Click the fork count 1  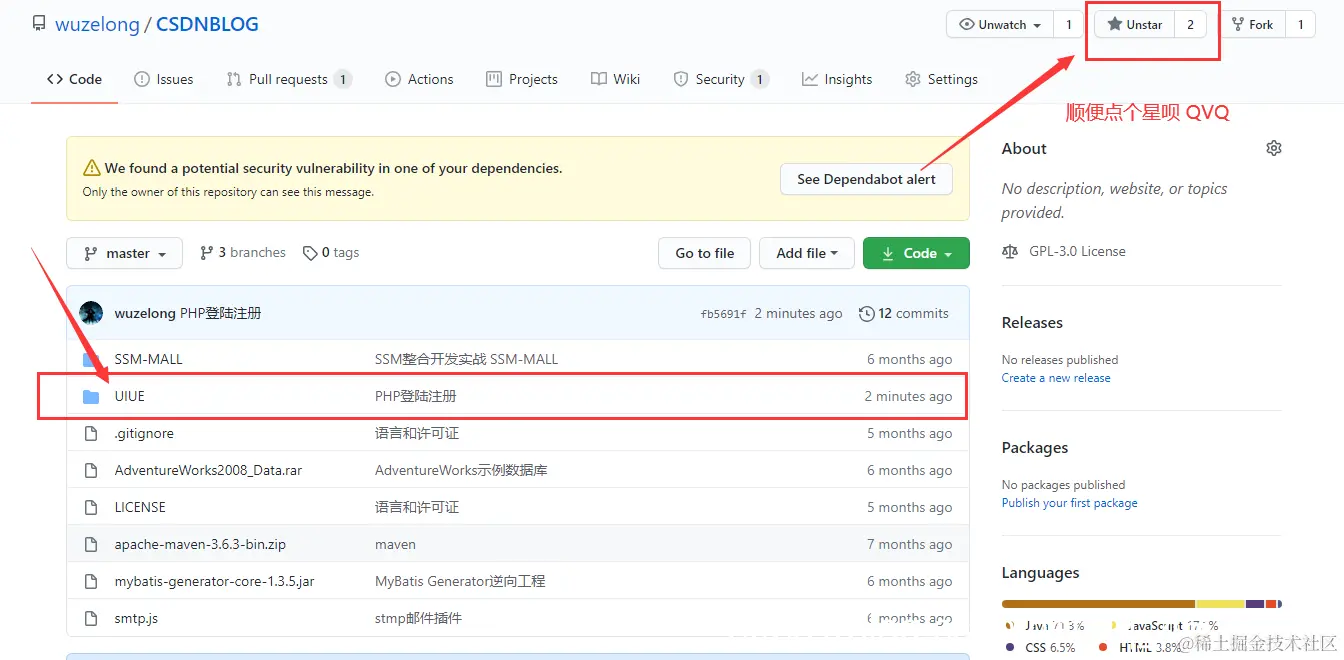pos(1300,25)
